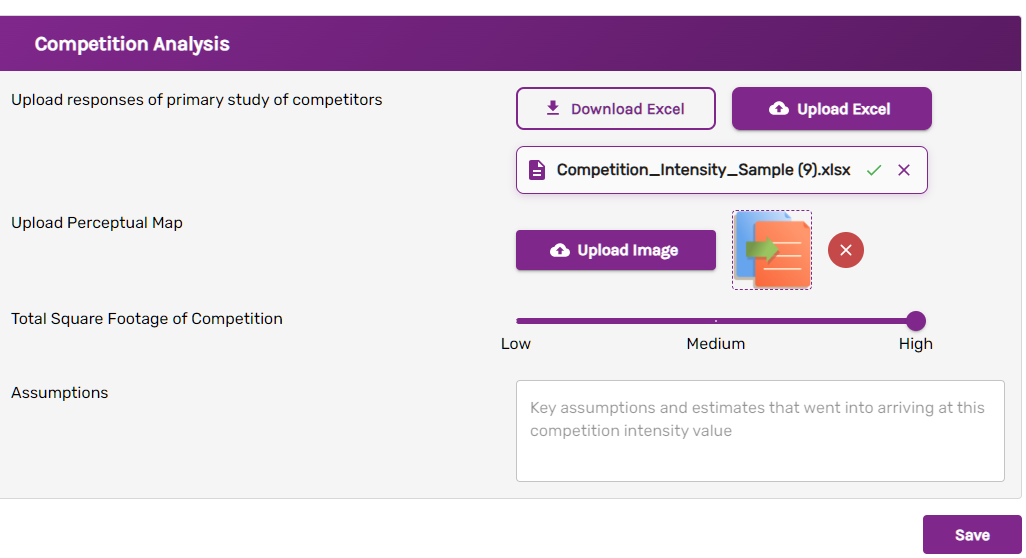This screenshot has width=1026, height=558.
Task: Open the uploaded perceptual map thumbnail
Action: (x=772, y=250)
